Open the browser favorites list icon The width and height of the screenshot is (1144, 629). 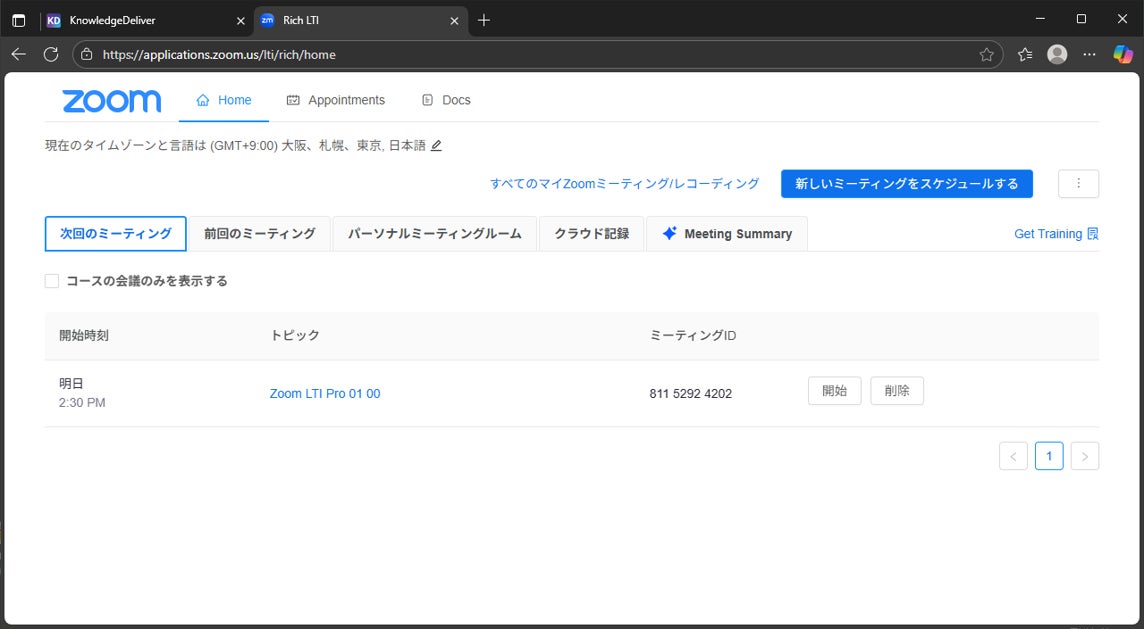tap(1025, 55)
